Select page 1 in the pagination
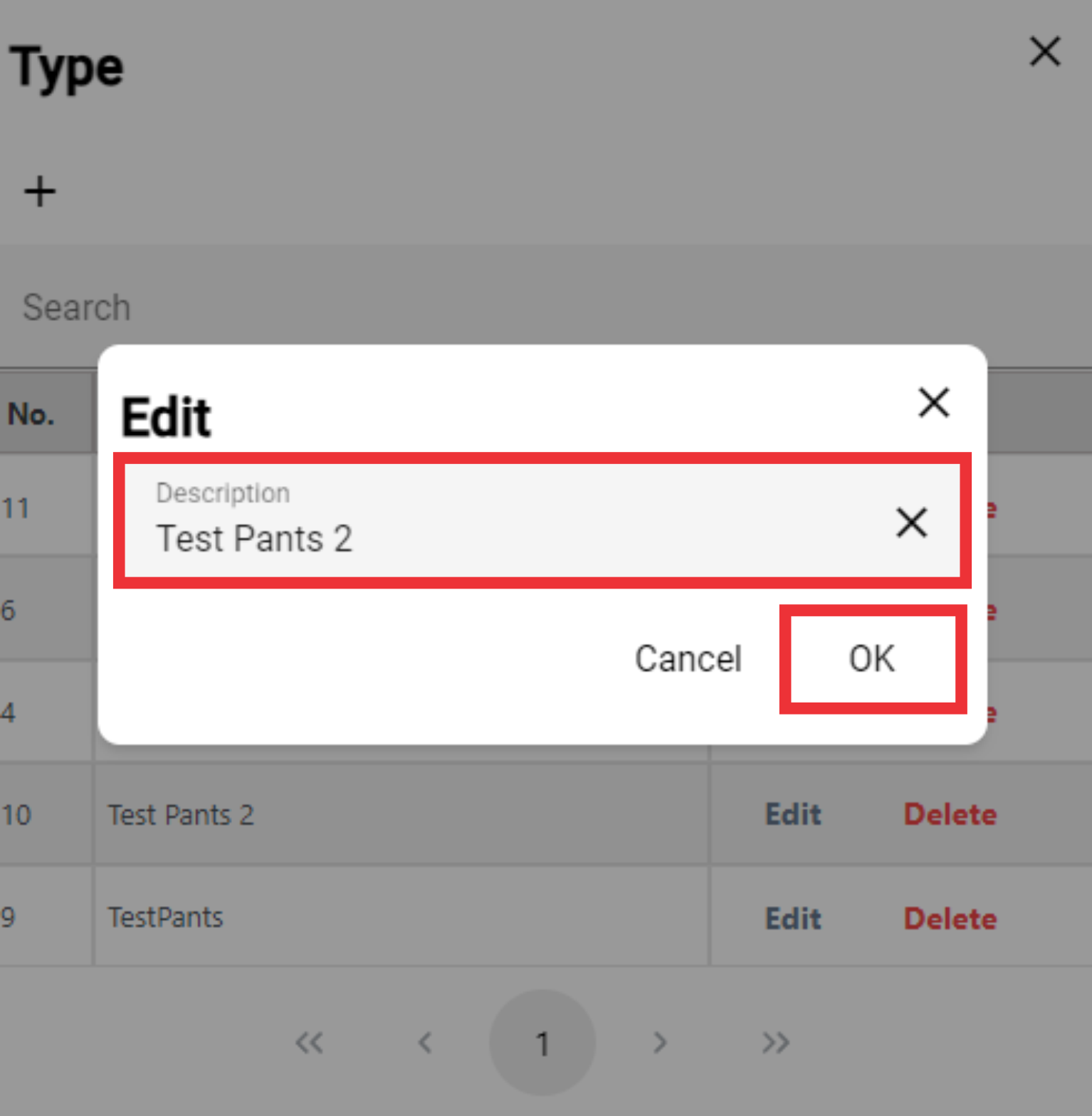The image size is (1092, 1116). (542, 1043)
